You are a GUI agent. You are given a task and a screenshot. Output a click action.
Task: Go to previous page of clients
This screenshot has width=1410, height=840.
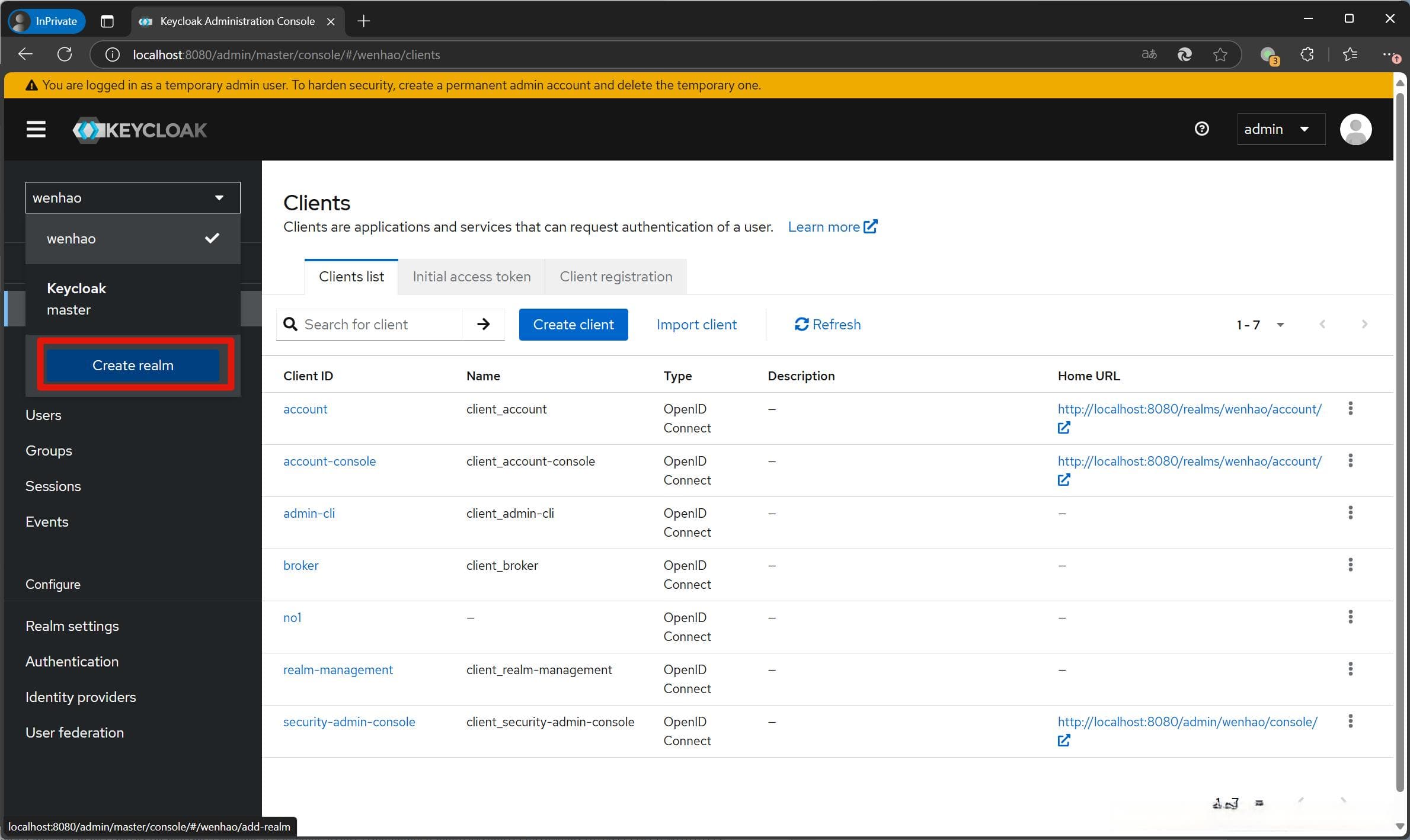(x=1322, y=324)
